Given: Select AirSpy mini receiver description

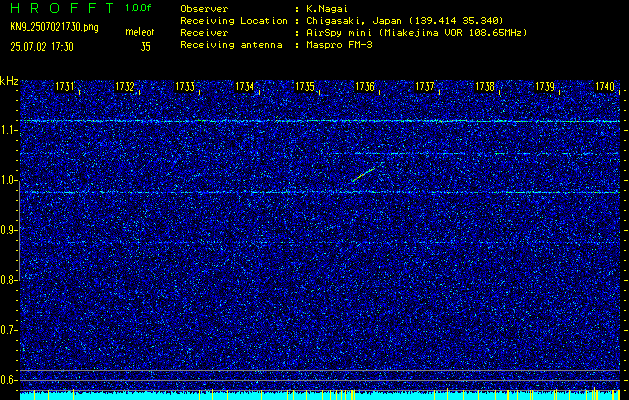Looking at the screenshot, I should coord(416,33).
